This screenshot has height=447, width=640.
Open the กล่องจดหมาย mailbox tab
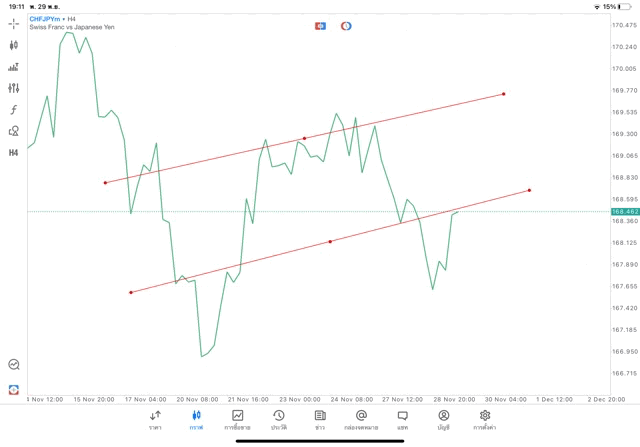[361, 420]
